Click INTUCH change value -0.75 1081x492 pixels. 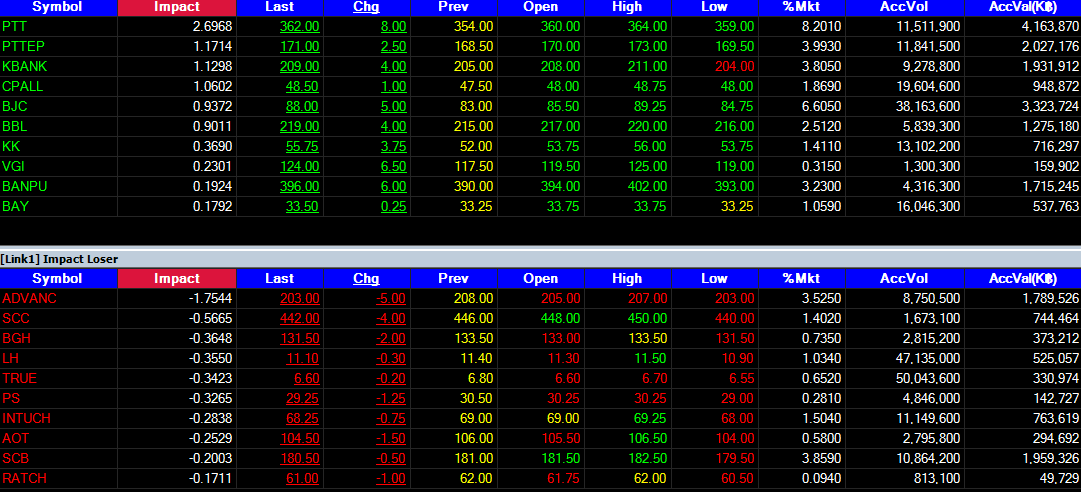coord(390,418)
